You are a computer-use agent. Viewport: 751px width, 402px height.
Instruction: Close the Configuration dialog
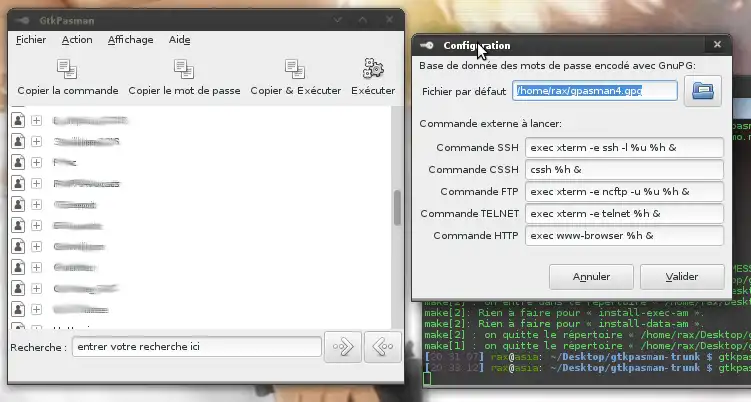(x=717, y=45)
